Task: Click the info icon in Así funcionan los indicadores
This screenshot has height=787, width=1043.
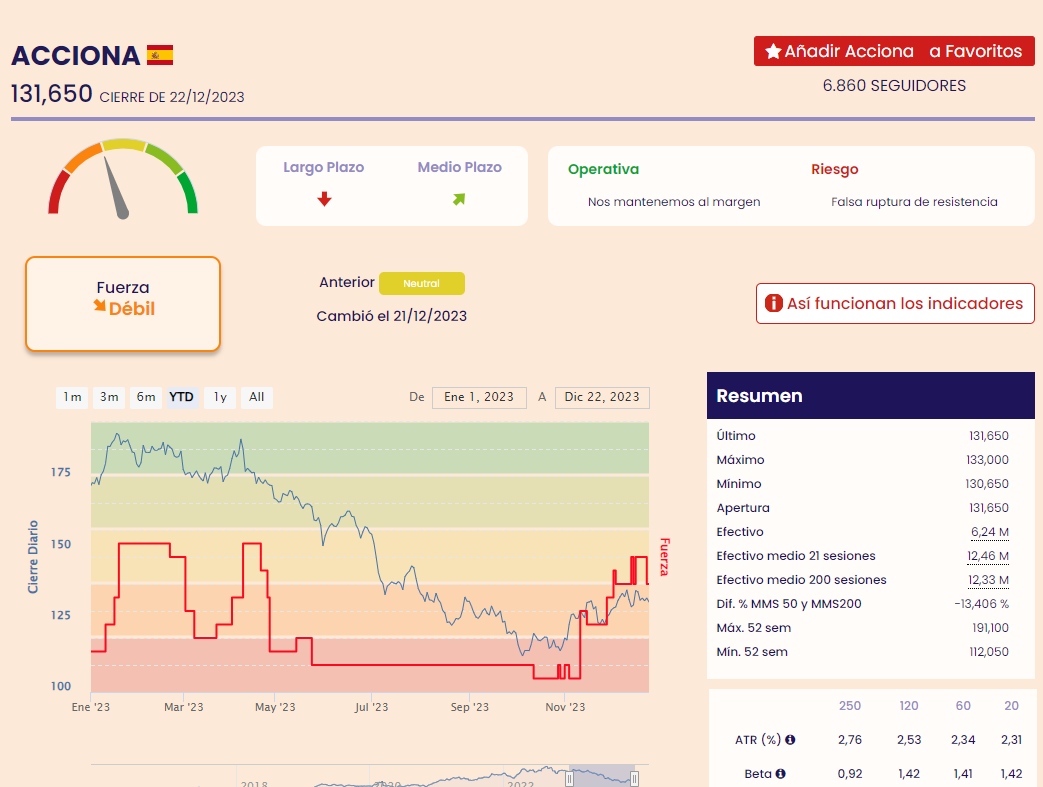Action: (x=774, y=303)
